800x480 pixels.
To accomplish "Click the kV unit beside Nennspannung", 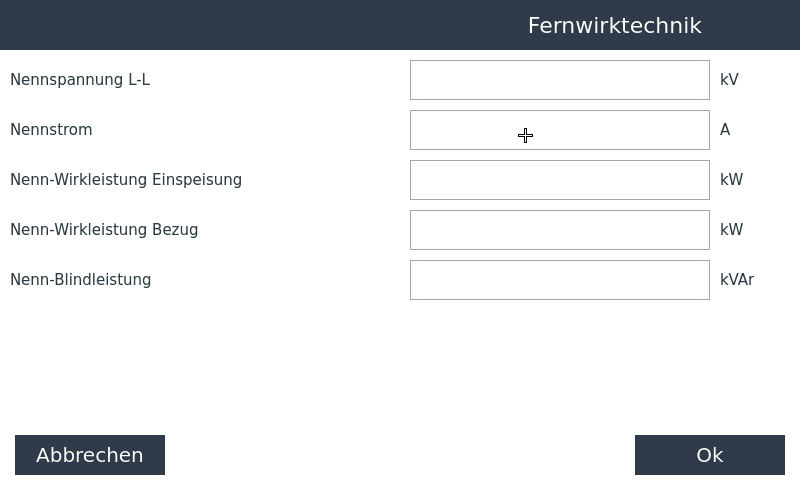I will [729, 80].
